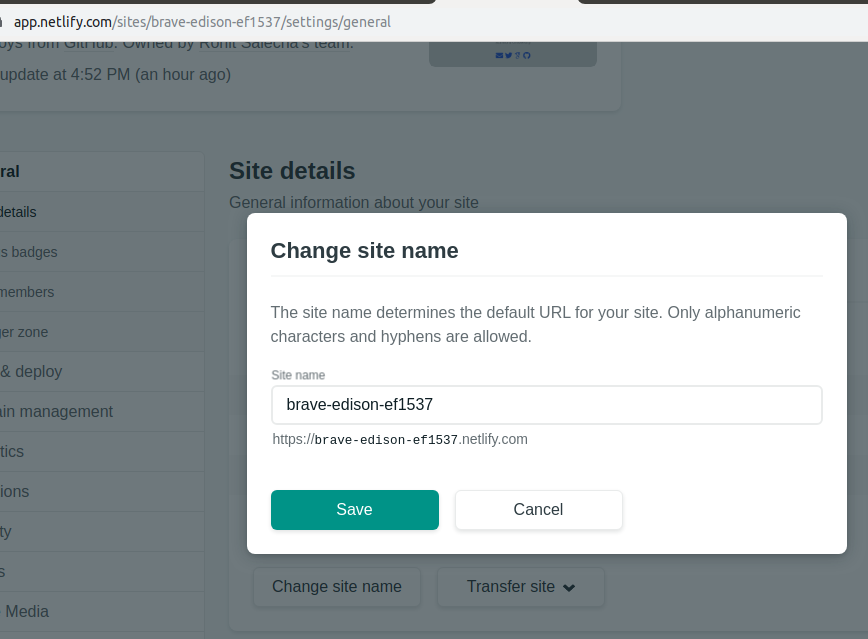Cancel the Change site name dialog
868x639 pixels.
[539, 509]
